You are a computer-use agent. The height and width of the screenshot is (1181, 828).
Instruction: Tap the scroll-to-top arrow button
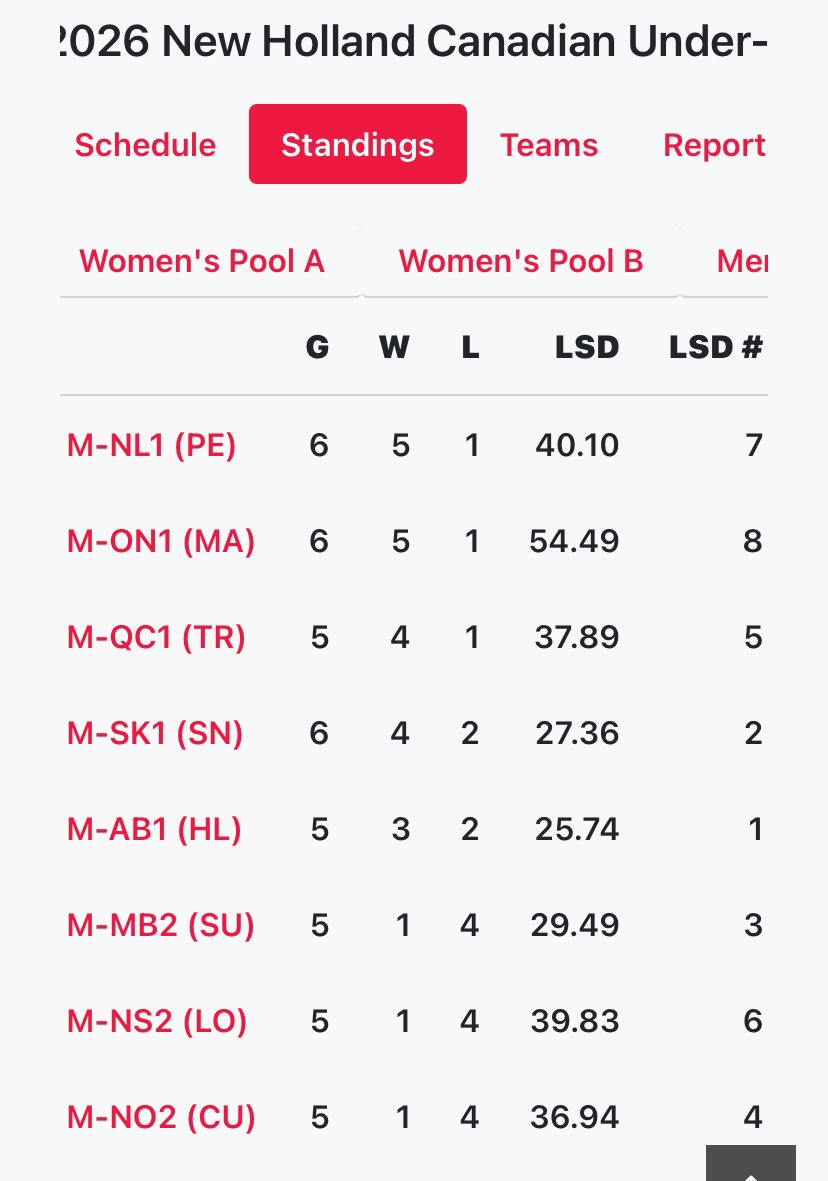click(x=750, y=1162)
